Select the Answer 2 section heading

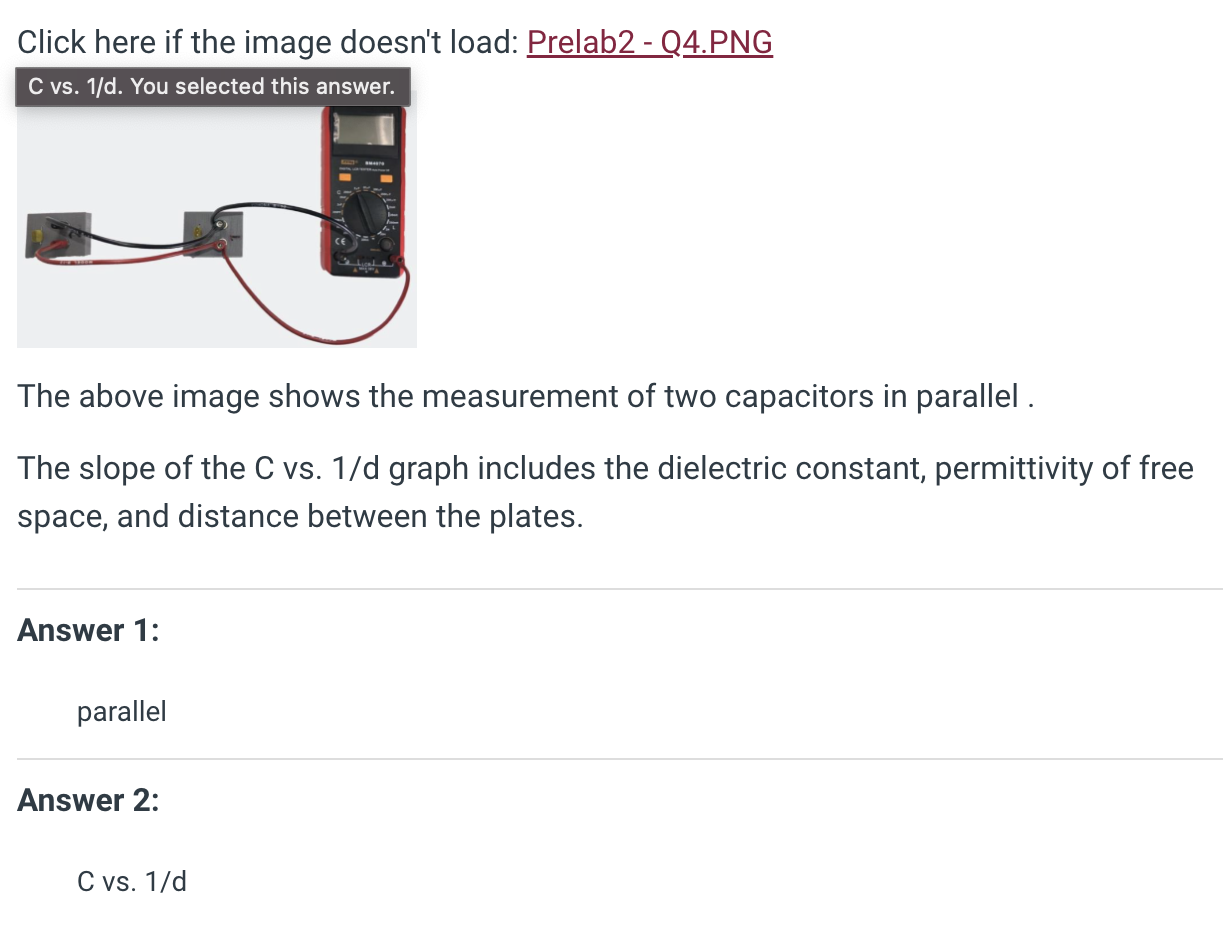click(x=88, y=800)
